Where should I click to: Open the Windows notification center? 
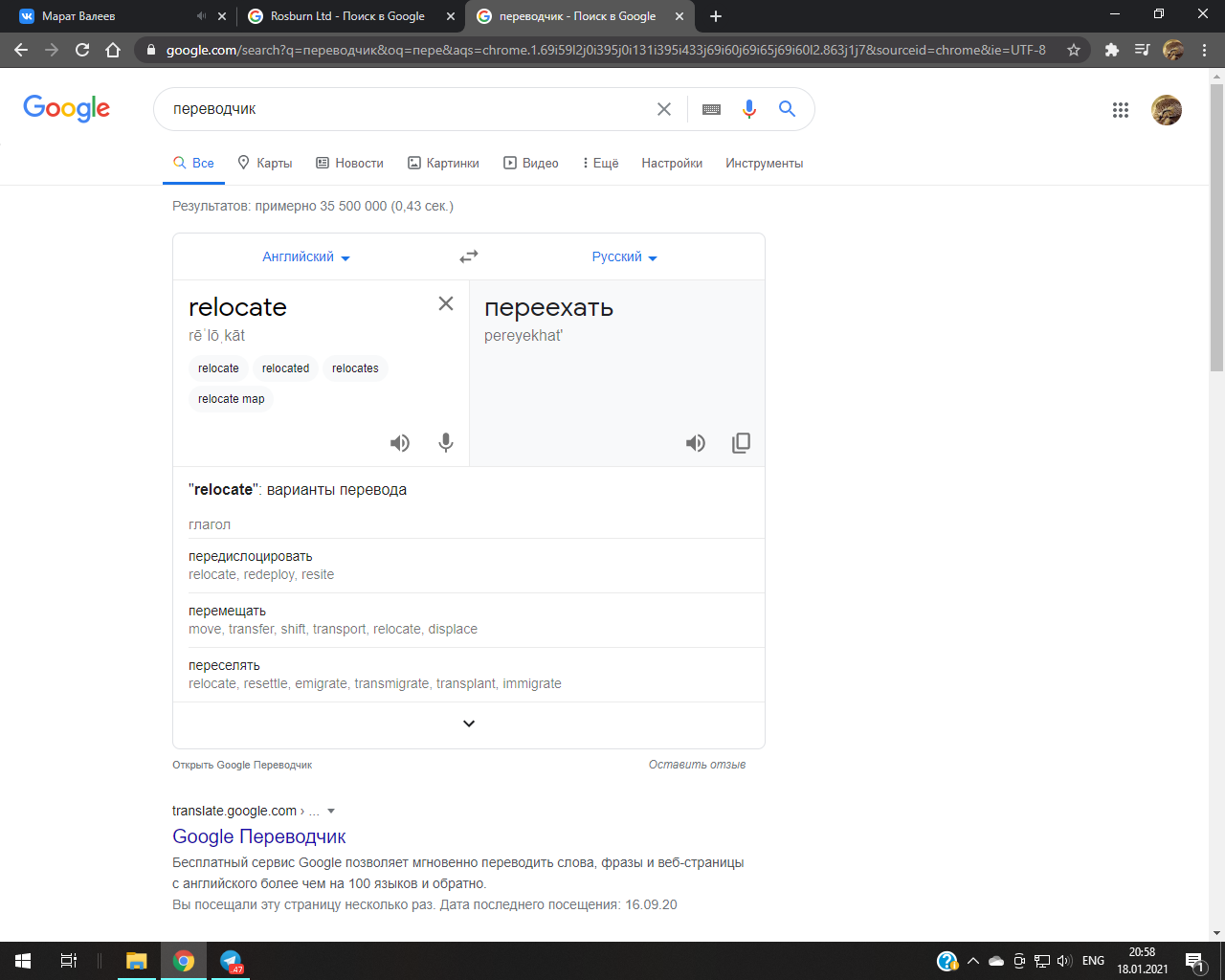1194,961
